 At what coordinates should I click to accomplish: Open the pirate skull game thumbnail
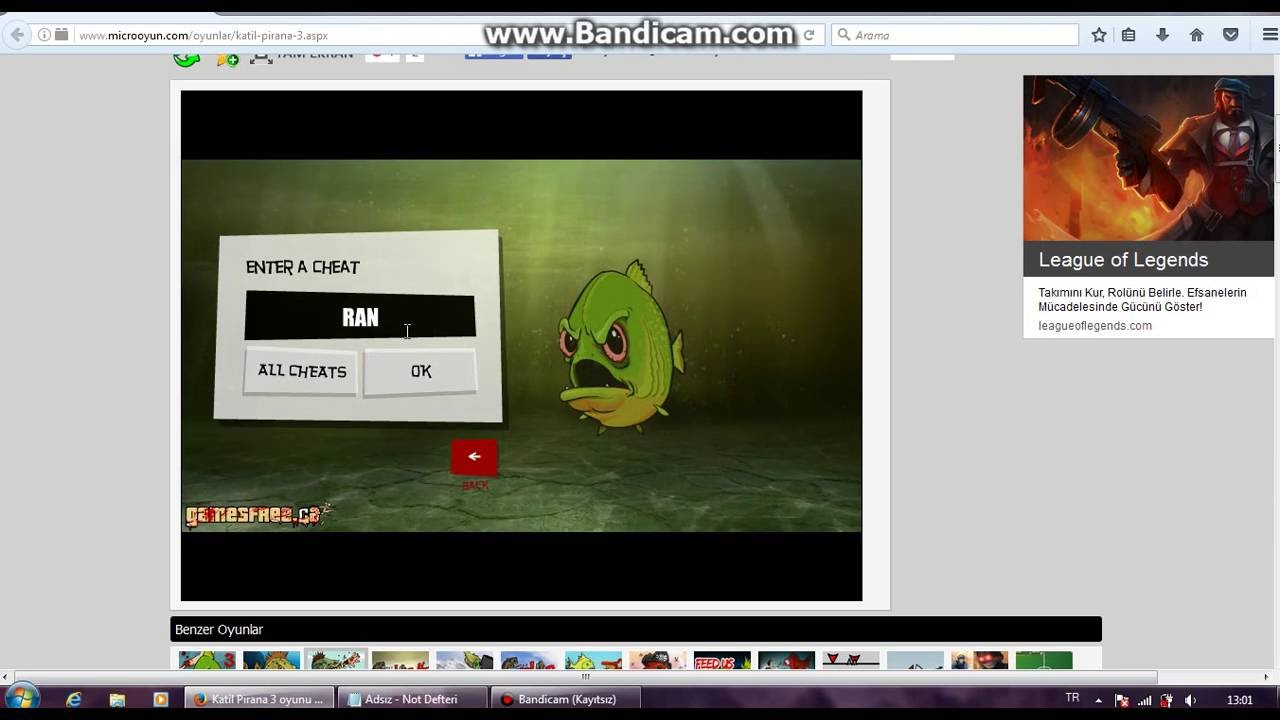pos(657,660)
